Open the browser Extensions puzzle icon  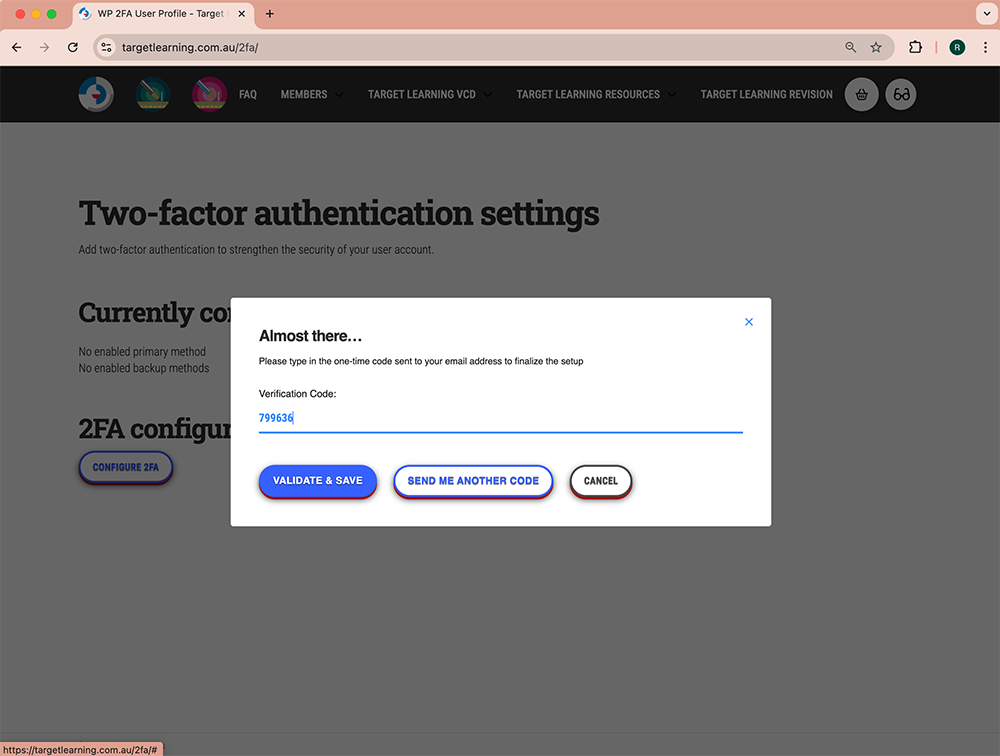(915, 47)
